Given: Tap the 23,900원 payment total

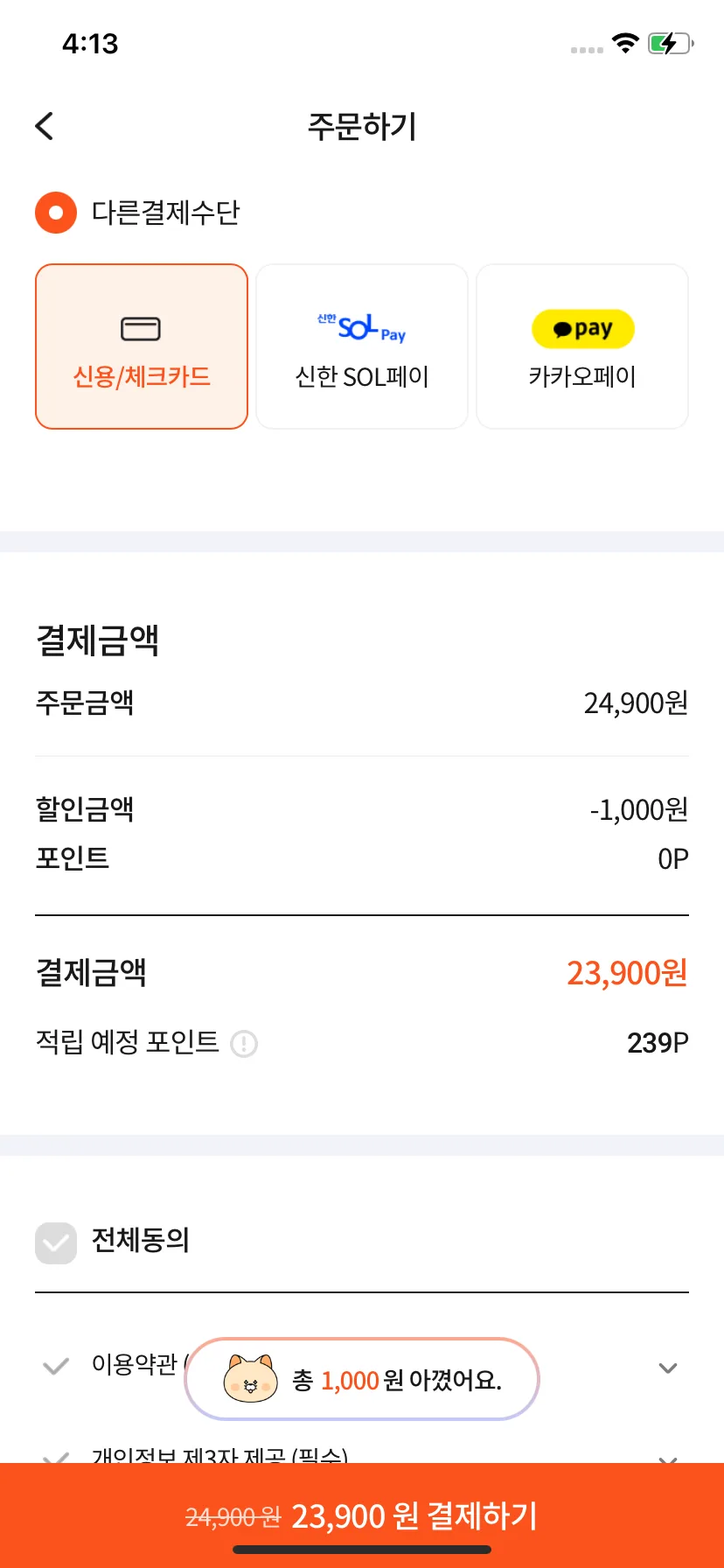Looking at the screenshot, I should pyautogui.click(x=627, y=973).
